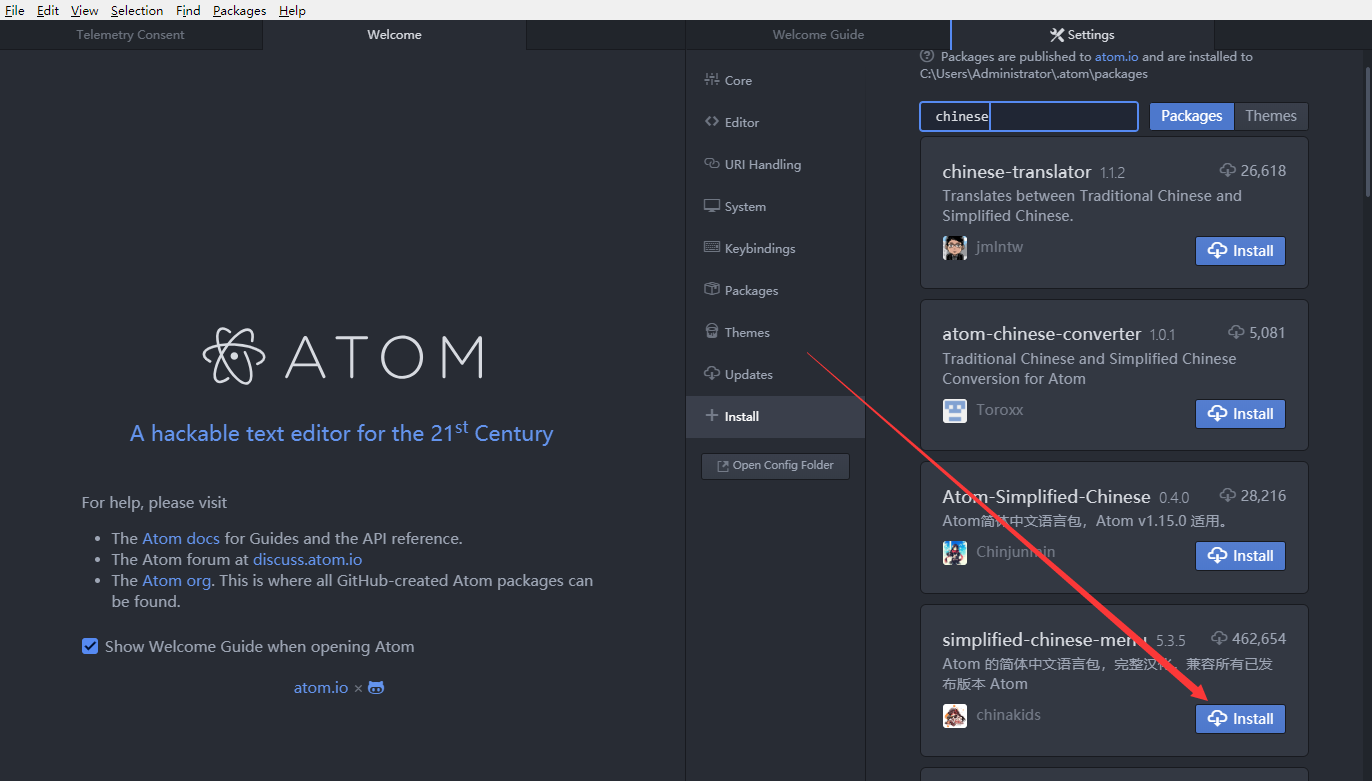Screen dimensions: 1372x781
Task: Click the Open Config Folder button
Action: (x=775, y=466)
